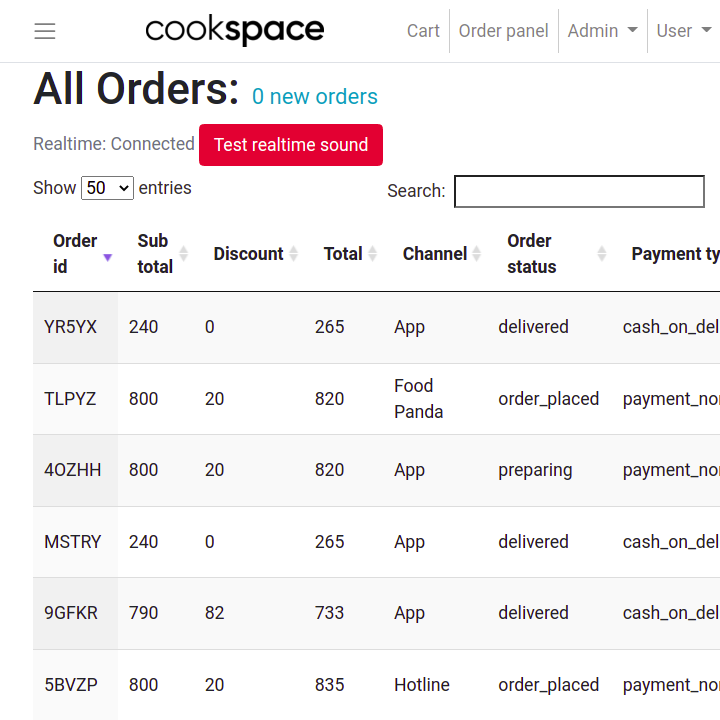Open the hamburger menu icon
The image size is (720, 720).
[45, 31]
